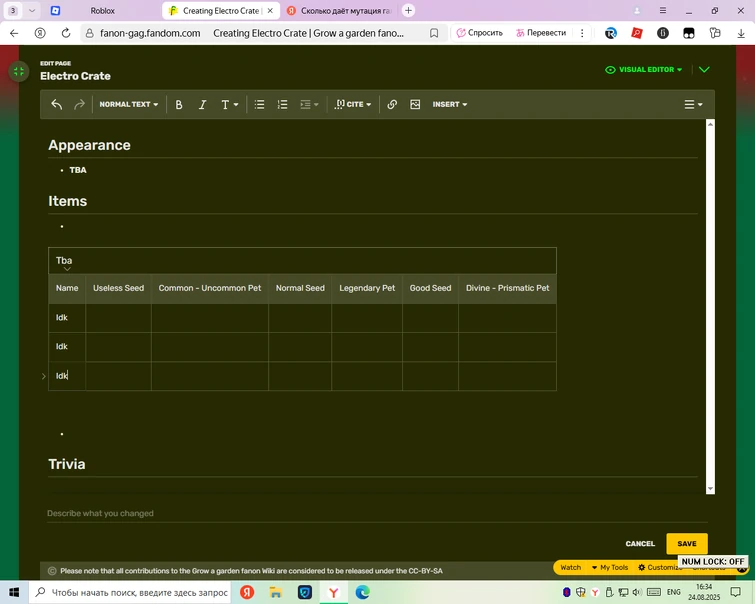Bookmark this page
755x604 pixels.
tap(434, 33)
